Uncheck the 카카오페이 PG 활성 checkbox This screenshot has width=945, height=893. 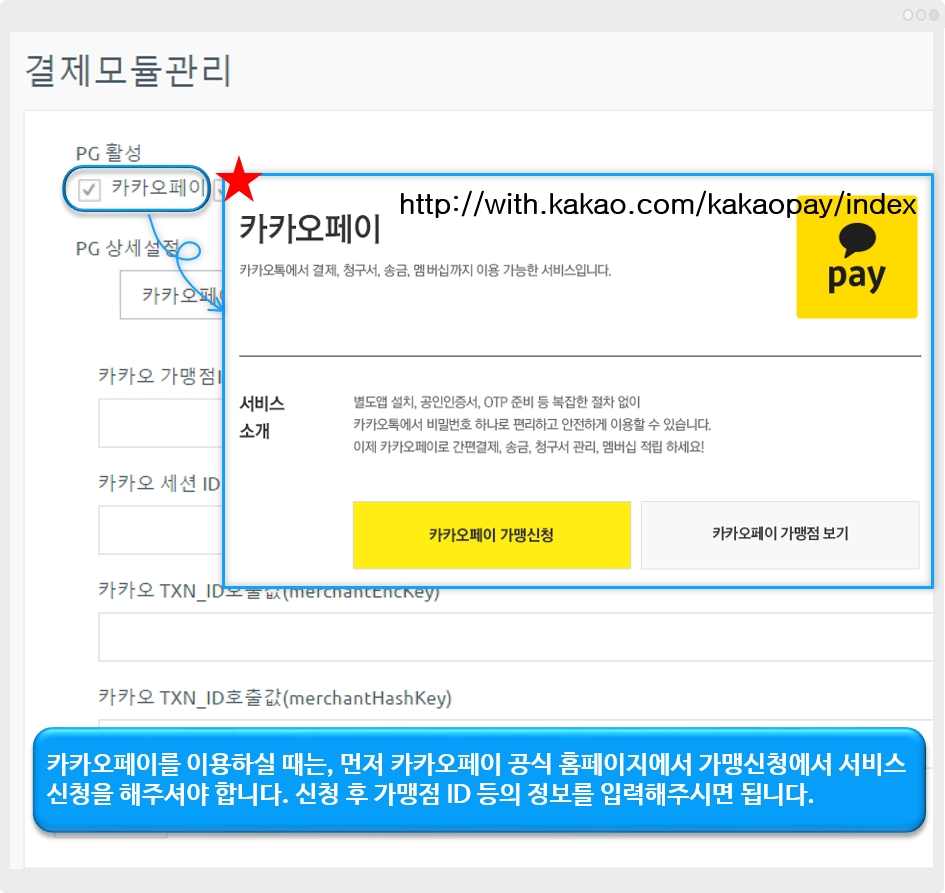coord(89,190)
